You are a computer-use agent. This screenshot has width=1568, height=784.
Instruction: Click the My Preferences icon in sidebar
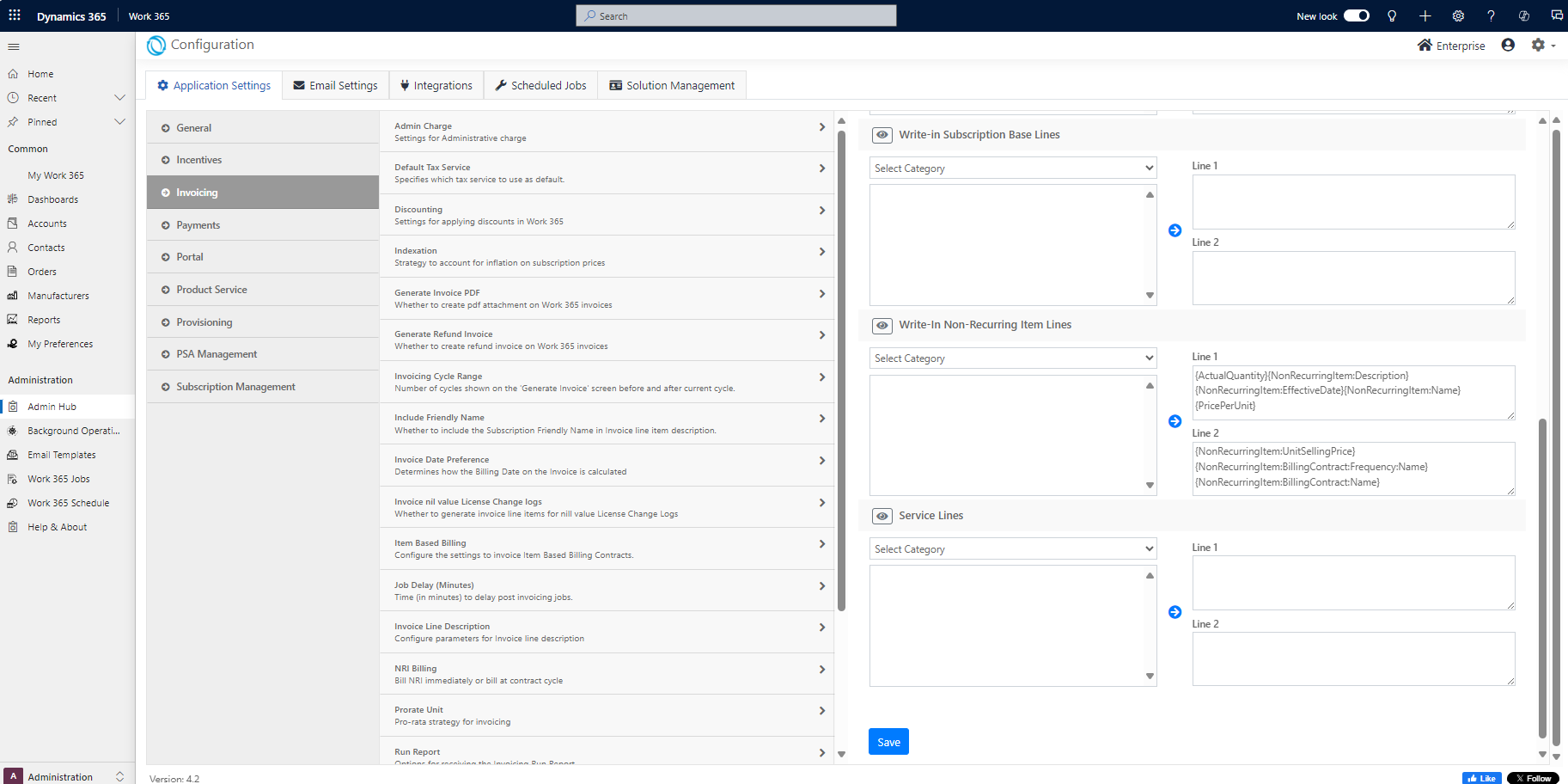coord(13,344)
